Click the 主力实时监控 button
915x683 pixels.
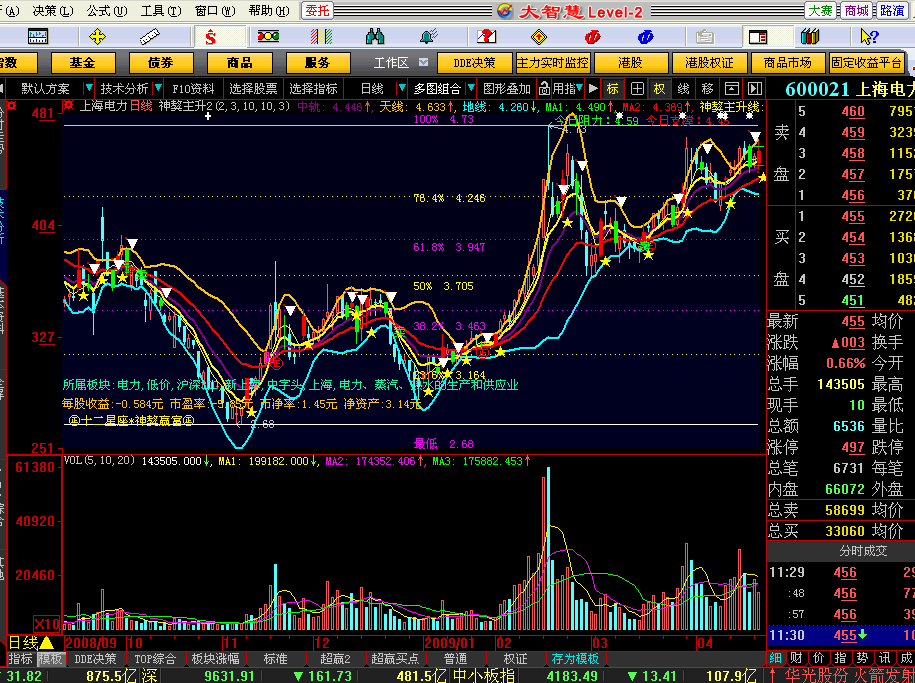[552, 62]
